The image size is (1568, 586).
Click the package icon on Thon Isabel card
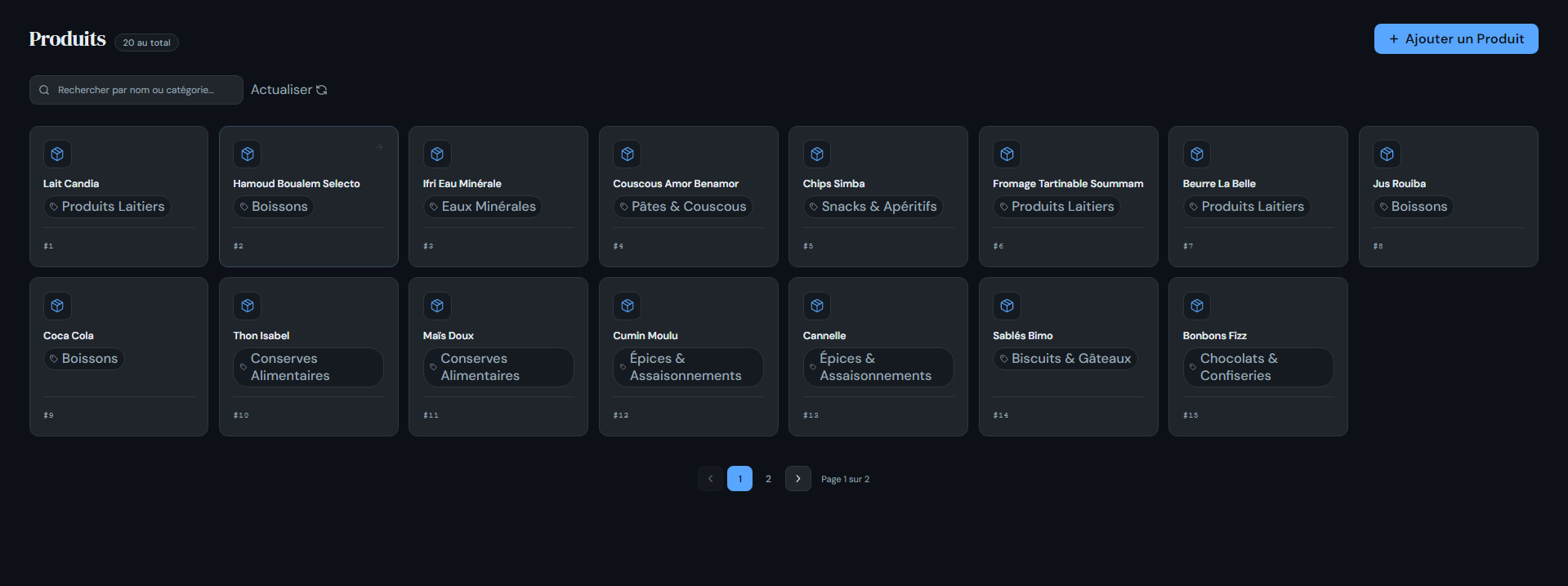[x=248, y=306]
